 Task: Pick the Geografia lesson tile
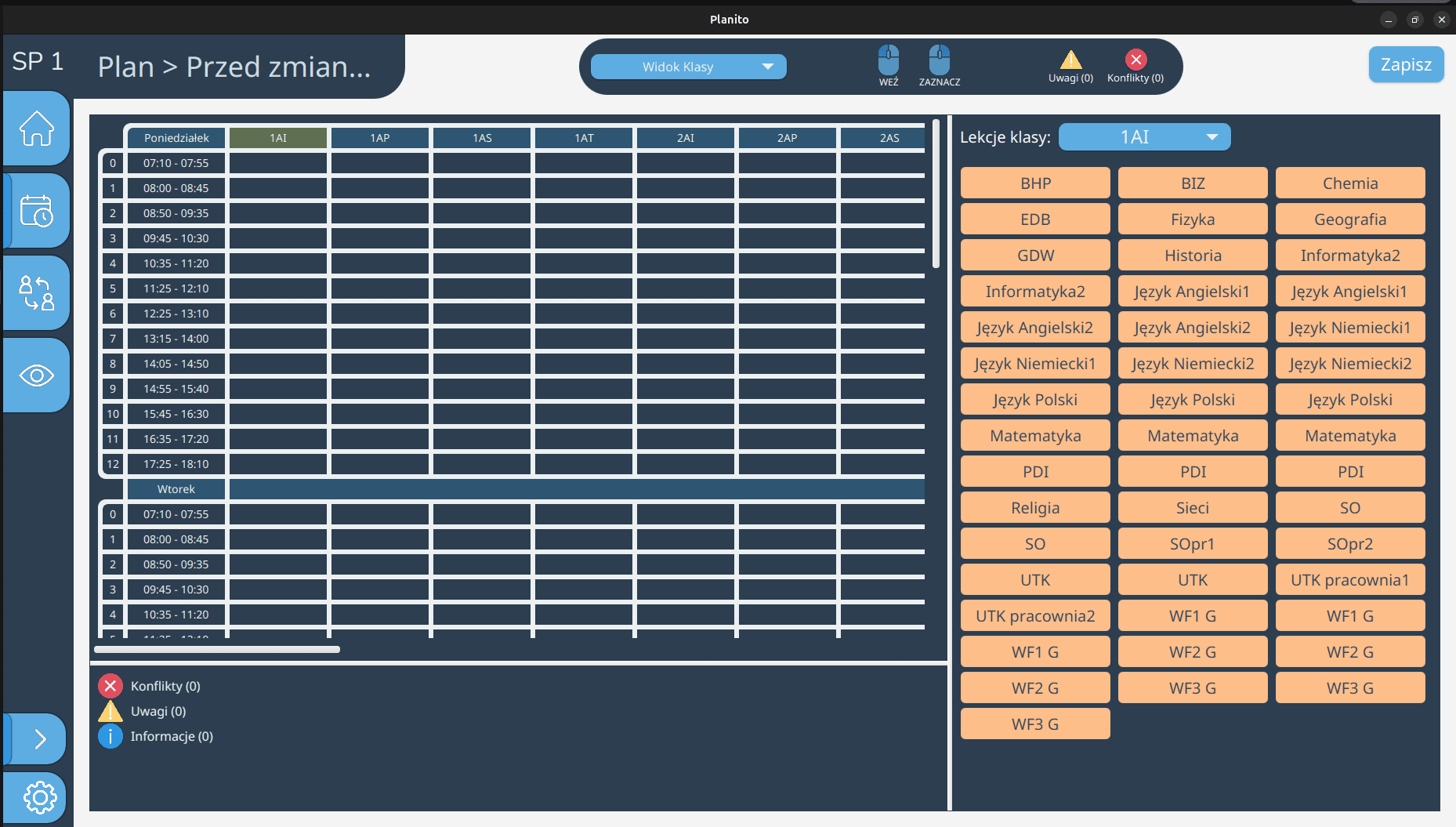1350,219
